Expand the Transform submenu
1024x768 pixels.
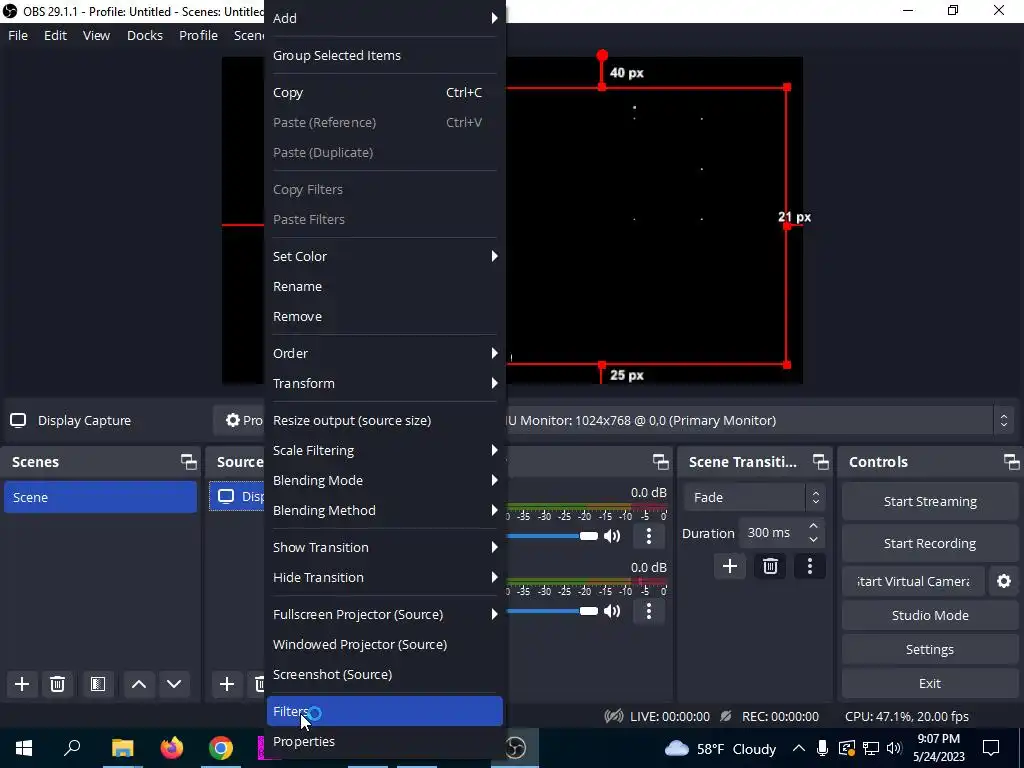click(385, 383)
